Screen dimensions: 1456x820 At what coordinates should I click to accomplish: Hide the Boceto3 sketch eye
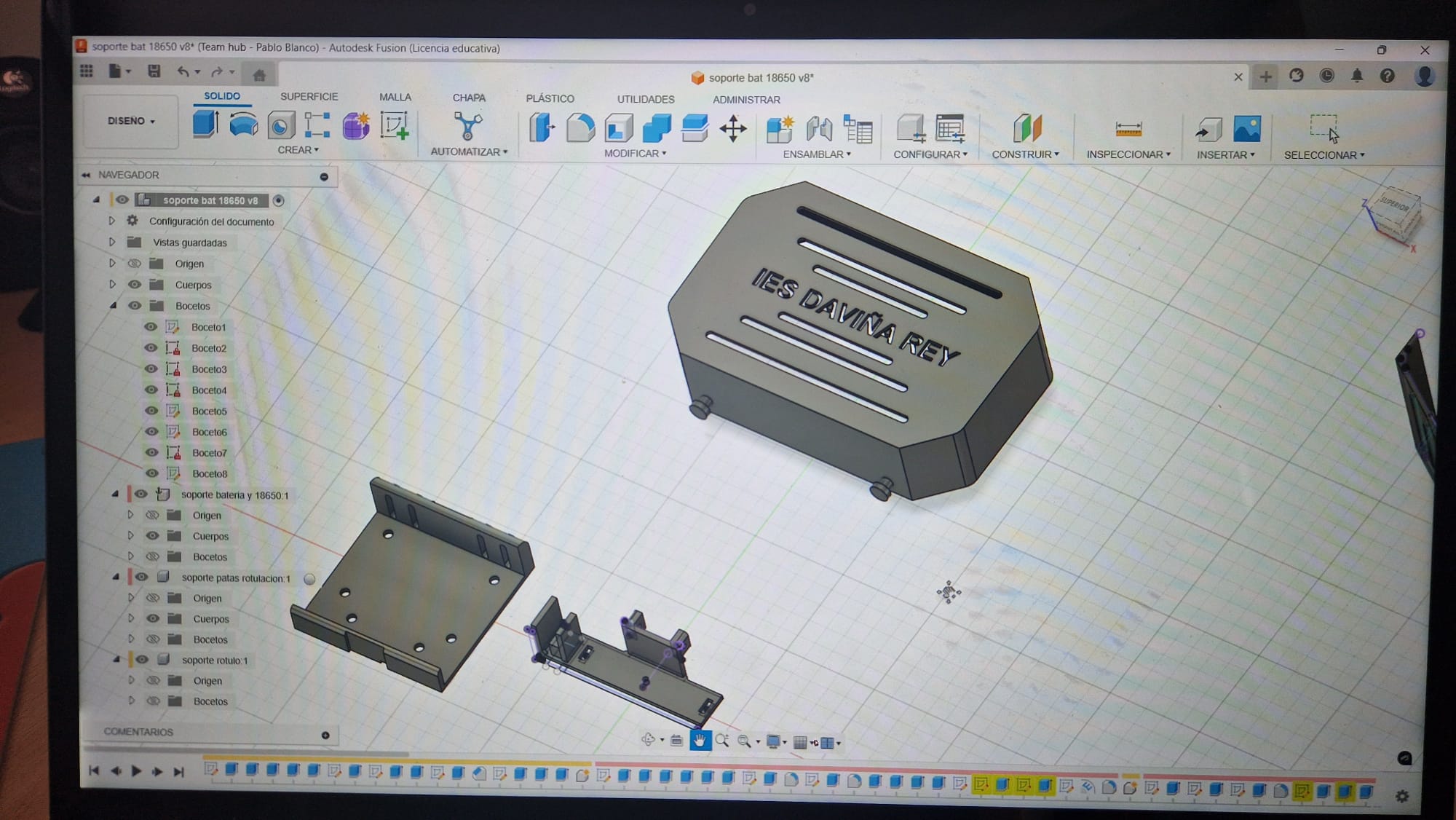pos(151,369)
